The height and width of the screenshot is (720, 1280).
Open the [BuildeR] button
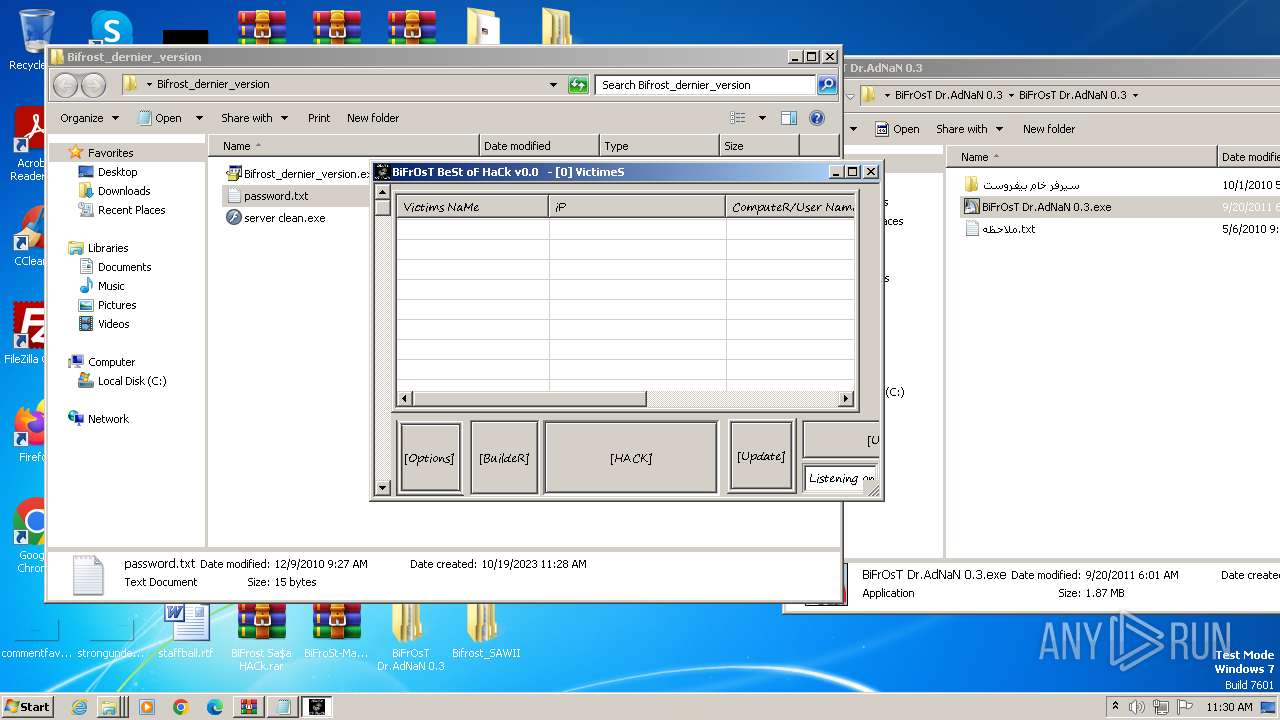[x=504, y=458]
